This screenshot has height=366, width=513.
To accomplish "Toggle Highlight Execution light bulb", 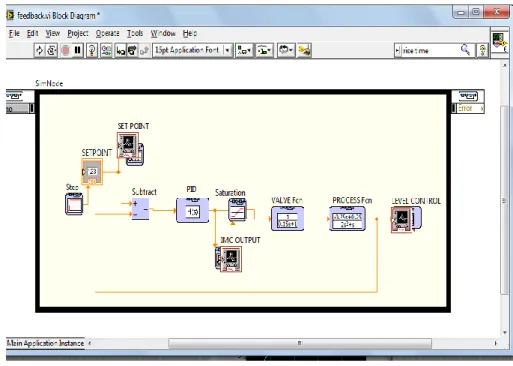I will coord(92,50).
